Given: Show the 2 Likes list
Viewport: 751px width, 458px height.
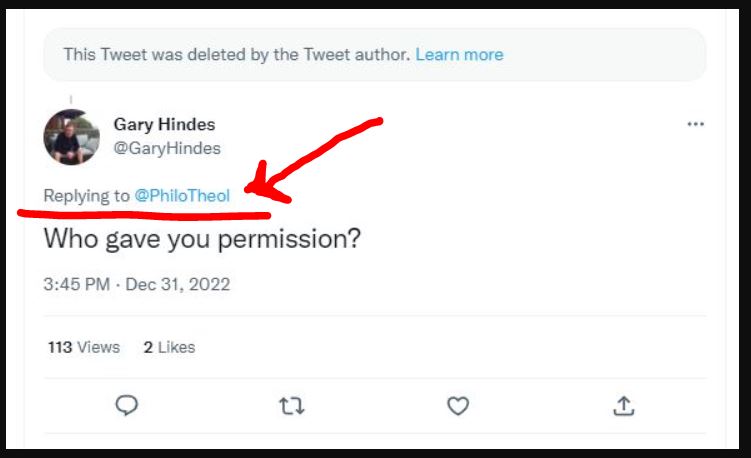Looking at the screenshot, I should pyautogui.click(x=169, y=347).
